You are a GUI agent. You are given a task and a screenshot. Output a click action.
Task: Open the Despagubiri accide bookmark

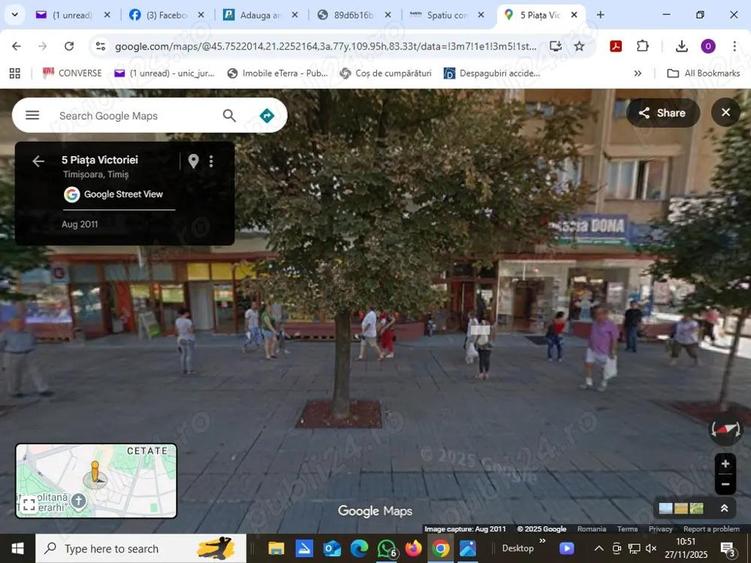492,73
